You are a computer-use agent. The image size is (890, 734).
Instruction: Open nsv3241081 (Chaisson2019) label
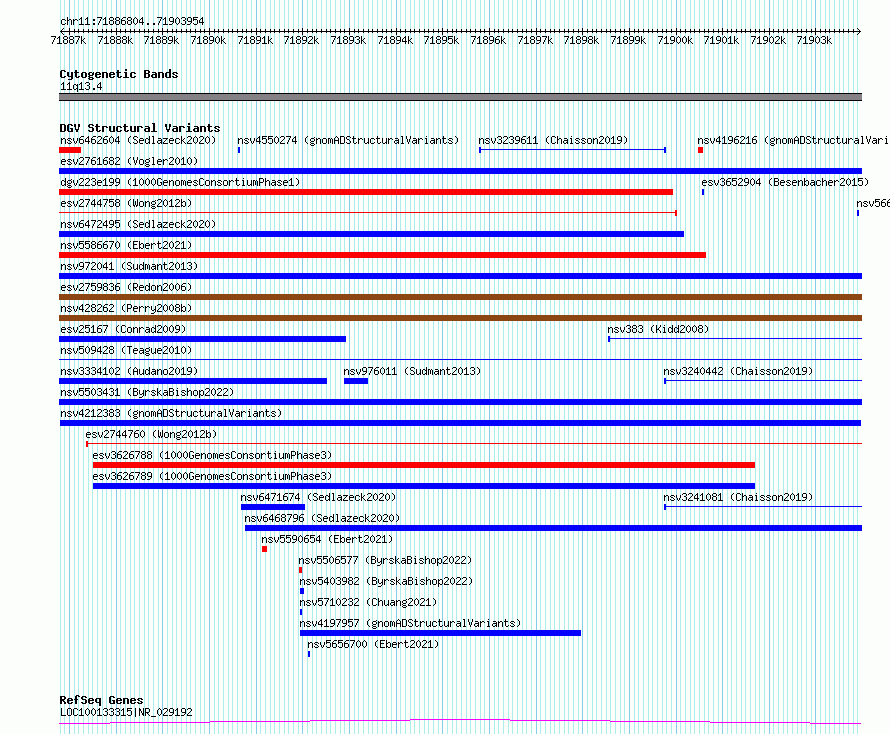(738, 497)
